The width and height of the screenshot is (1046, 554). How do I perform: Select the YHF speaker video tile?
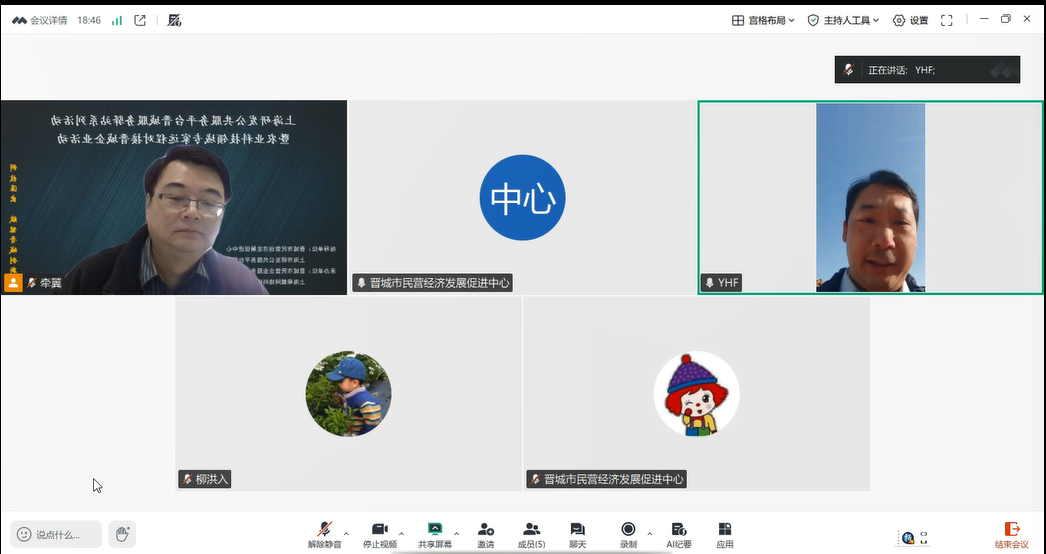point(870,198)
